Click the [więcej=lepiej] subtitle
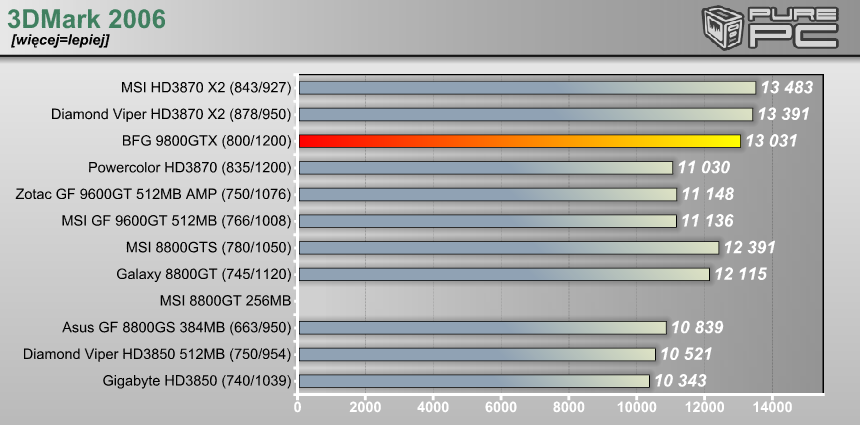Screen dimensions: 860x425 coord(60,41)
